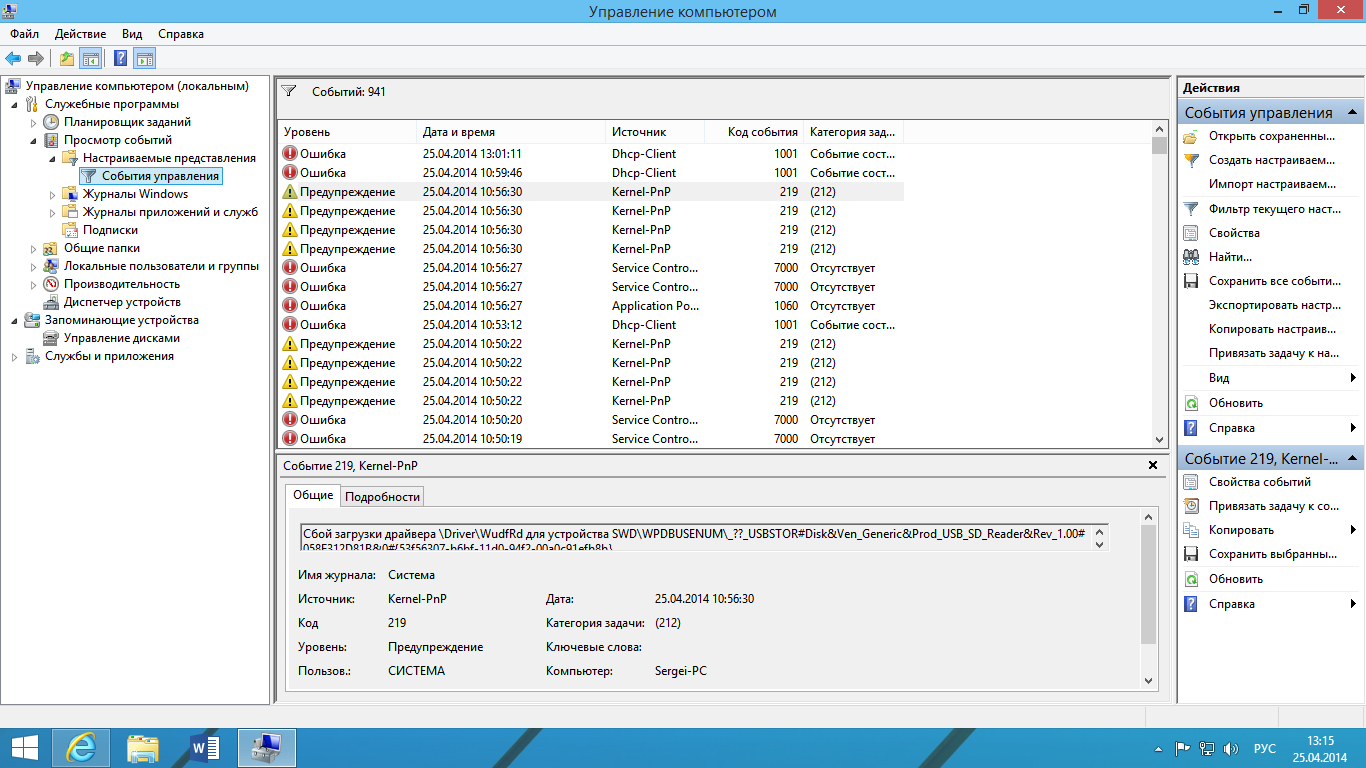Image resolution: width=1366 pixels, height=768 pixels.
Task: Collapse the События управления actions section
Action: (x=1352, y=112)
